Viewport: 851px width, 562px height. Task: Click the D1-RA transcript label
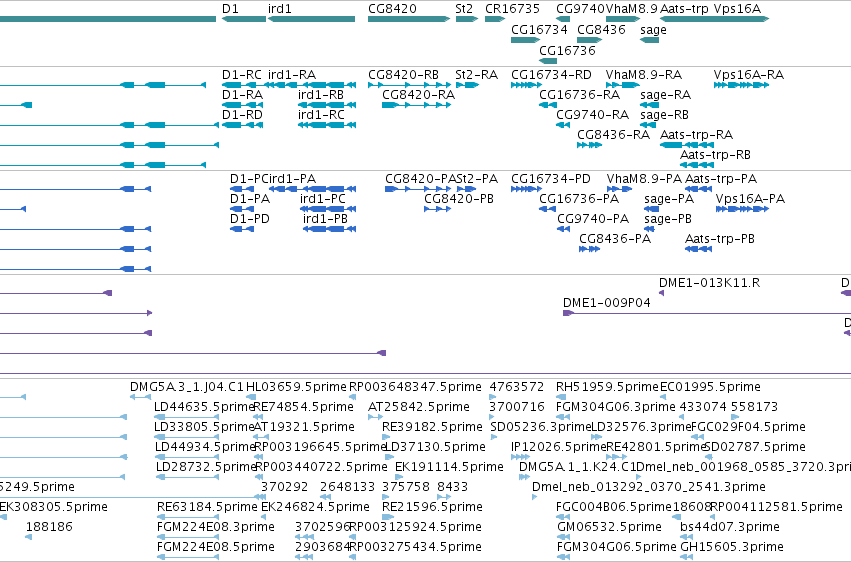(242, 94)
